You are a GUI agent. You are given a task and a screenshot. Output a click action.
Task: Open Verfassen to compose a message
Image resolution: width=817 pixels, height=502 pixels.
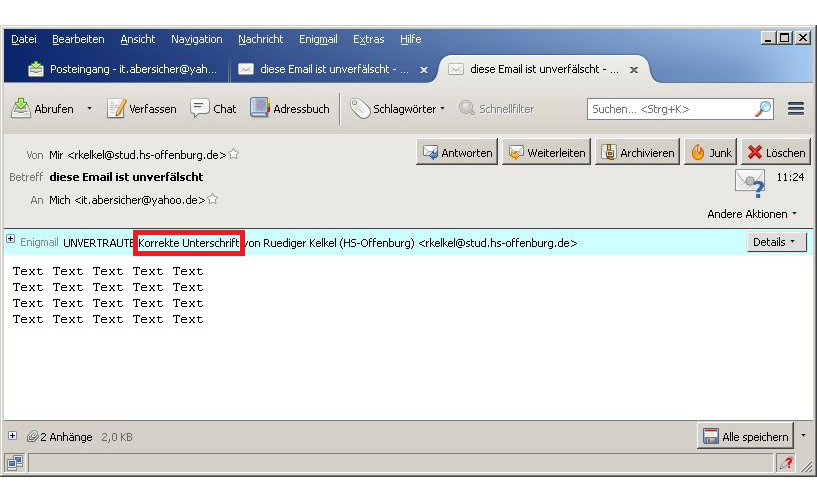tap(142, 109)
